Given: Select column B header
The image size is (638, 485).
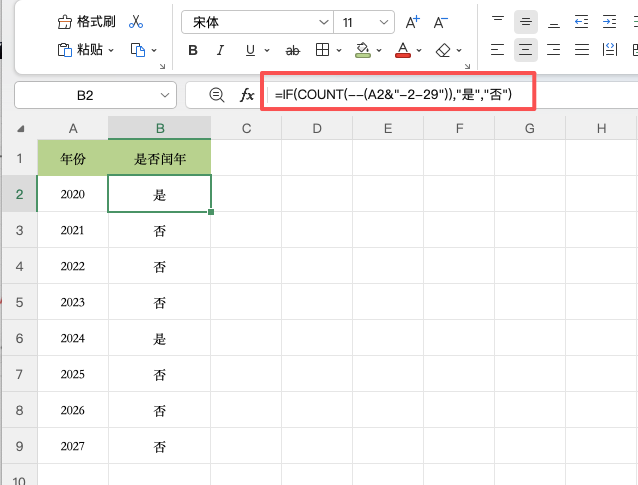Looking at the screenshot, I should point(160,129).
